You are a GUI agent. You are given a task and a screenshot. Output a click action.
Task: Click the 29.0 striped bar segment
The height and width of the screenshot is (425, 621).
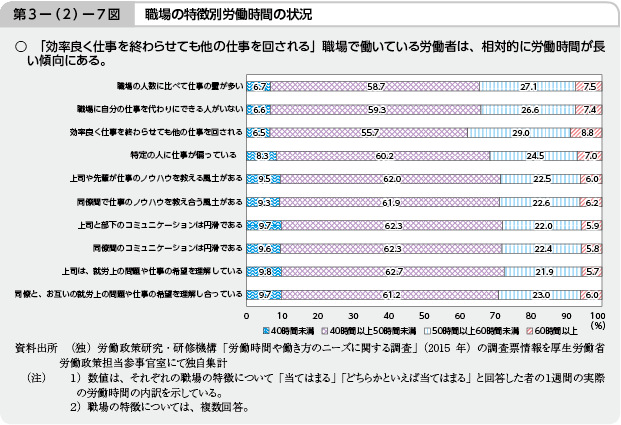pos(519,132)
